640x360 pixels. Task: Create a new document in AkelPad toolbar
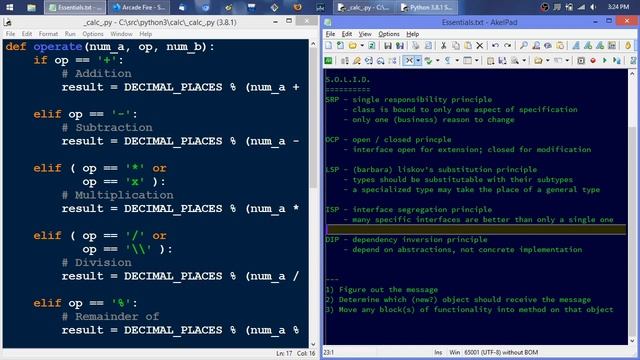click(329, 45)
